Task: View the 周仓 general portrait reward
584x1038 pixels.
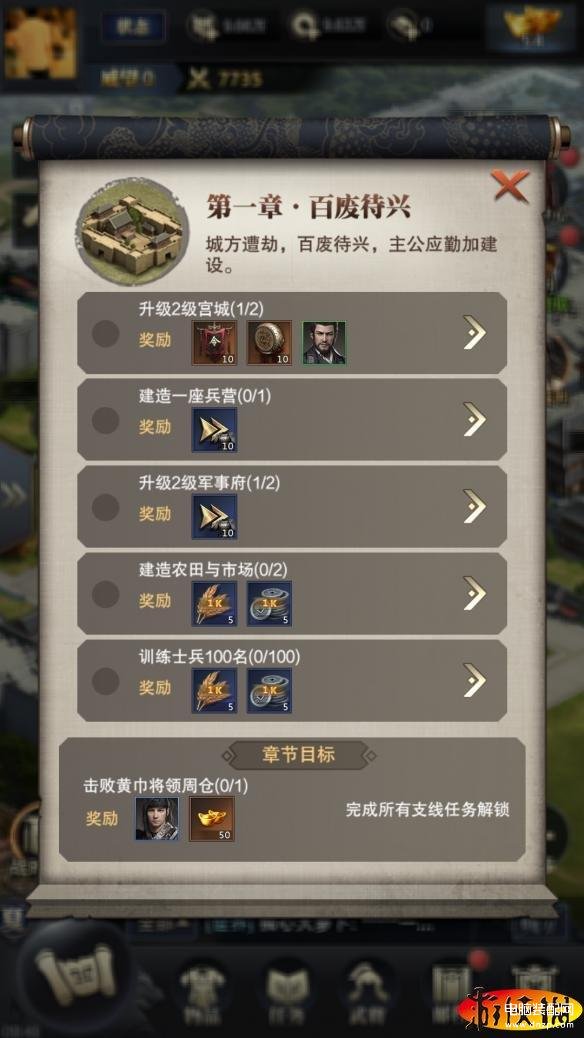Action: tap(157, 819)
